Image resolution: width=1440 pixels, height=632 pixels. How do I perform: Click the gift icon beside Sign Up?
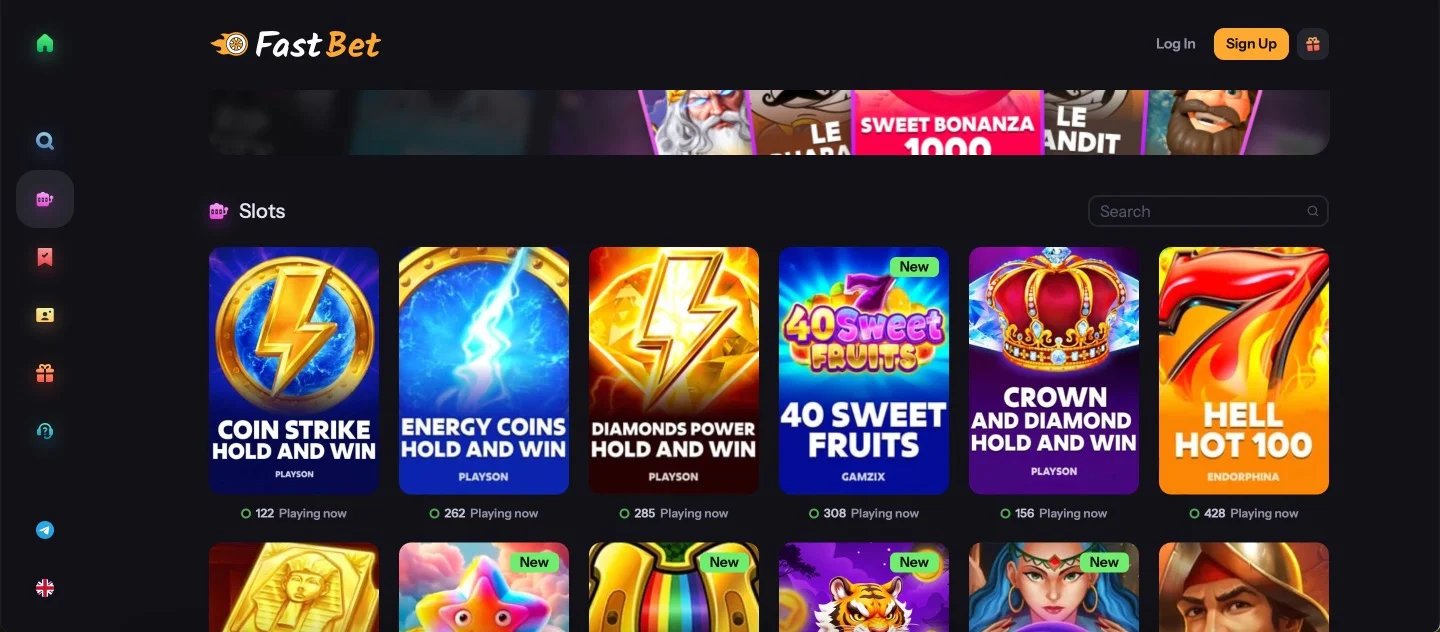pos(1313,44)
